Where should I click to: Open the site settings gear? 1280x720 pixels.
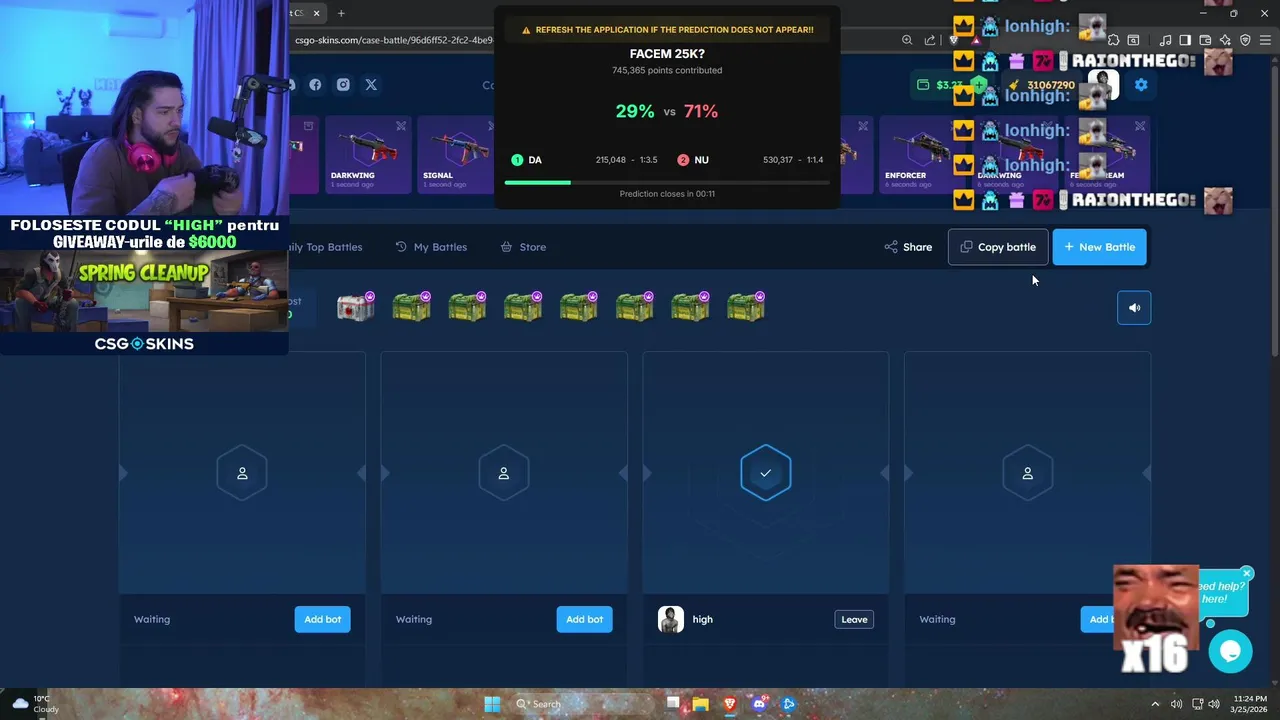[x=1141, y=85]
